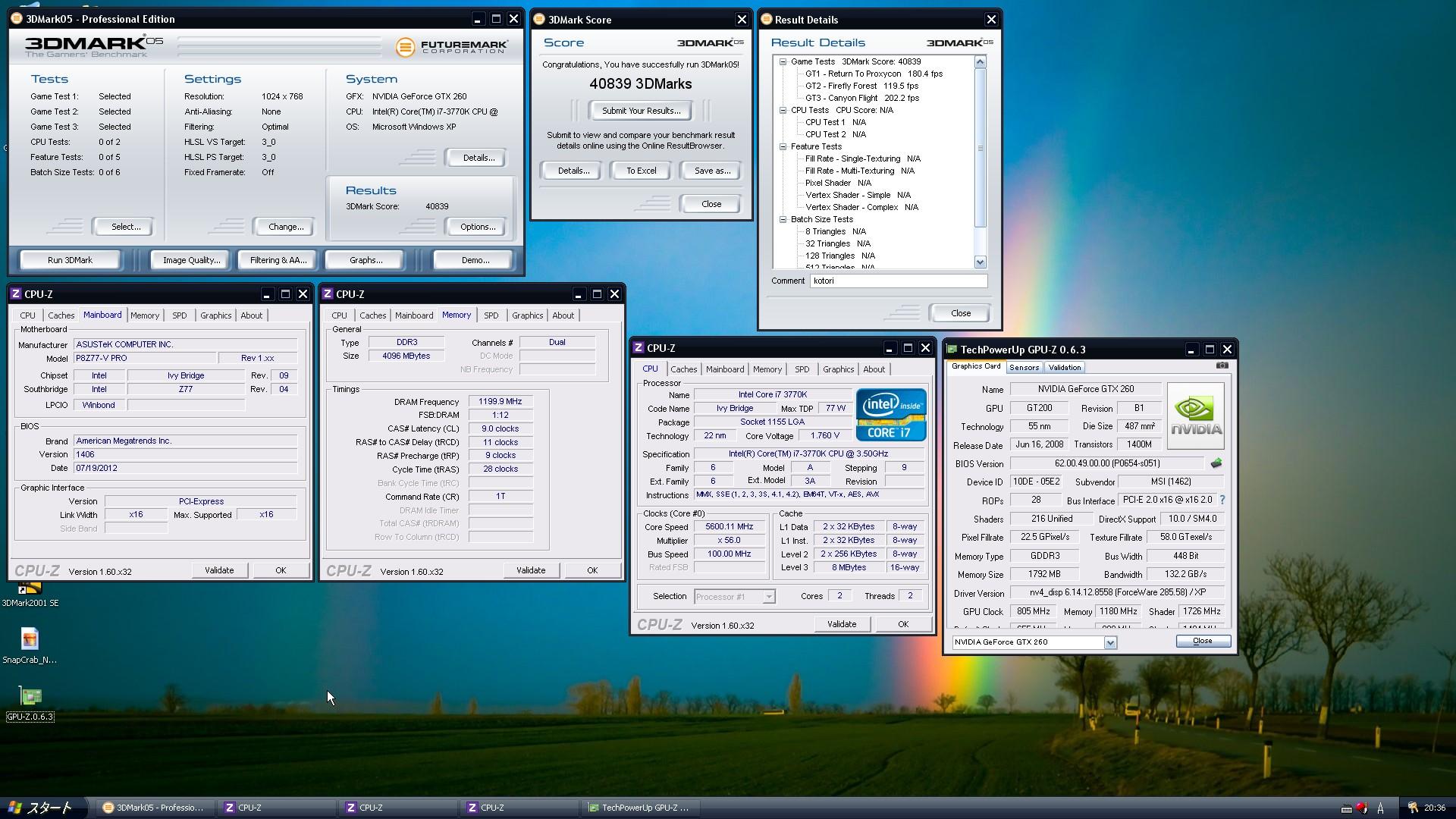1456x819 pixels.
Task: Click Validate in CPU-Z Mainboard window
Action: (219, 570)
